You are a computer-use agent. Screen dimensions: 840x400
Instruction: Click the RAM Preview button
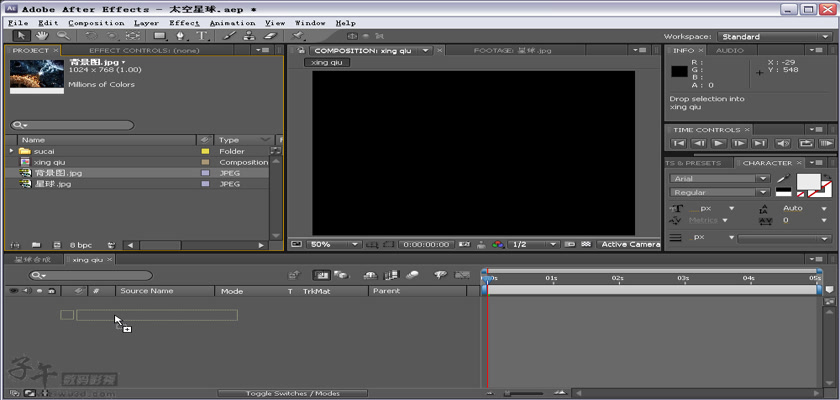[x=827, y=144]
